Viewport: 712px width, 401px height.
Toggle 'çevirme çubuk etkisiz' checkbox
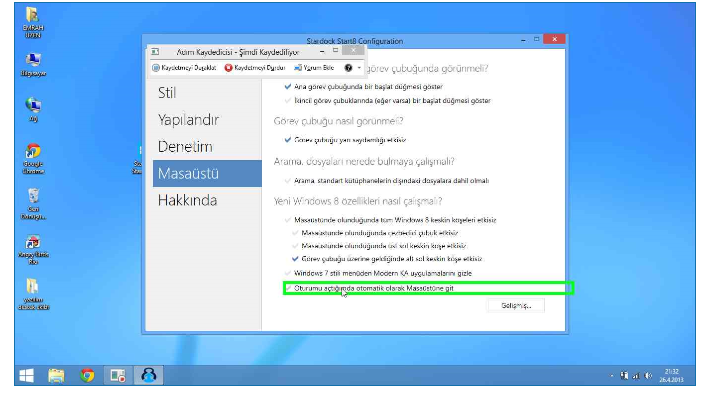click(295, 233)
